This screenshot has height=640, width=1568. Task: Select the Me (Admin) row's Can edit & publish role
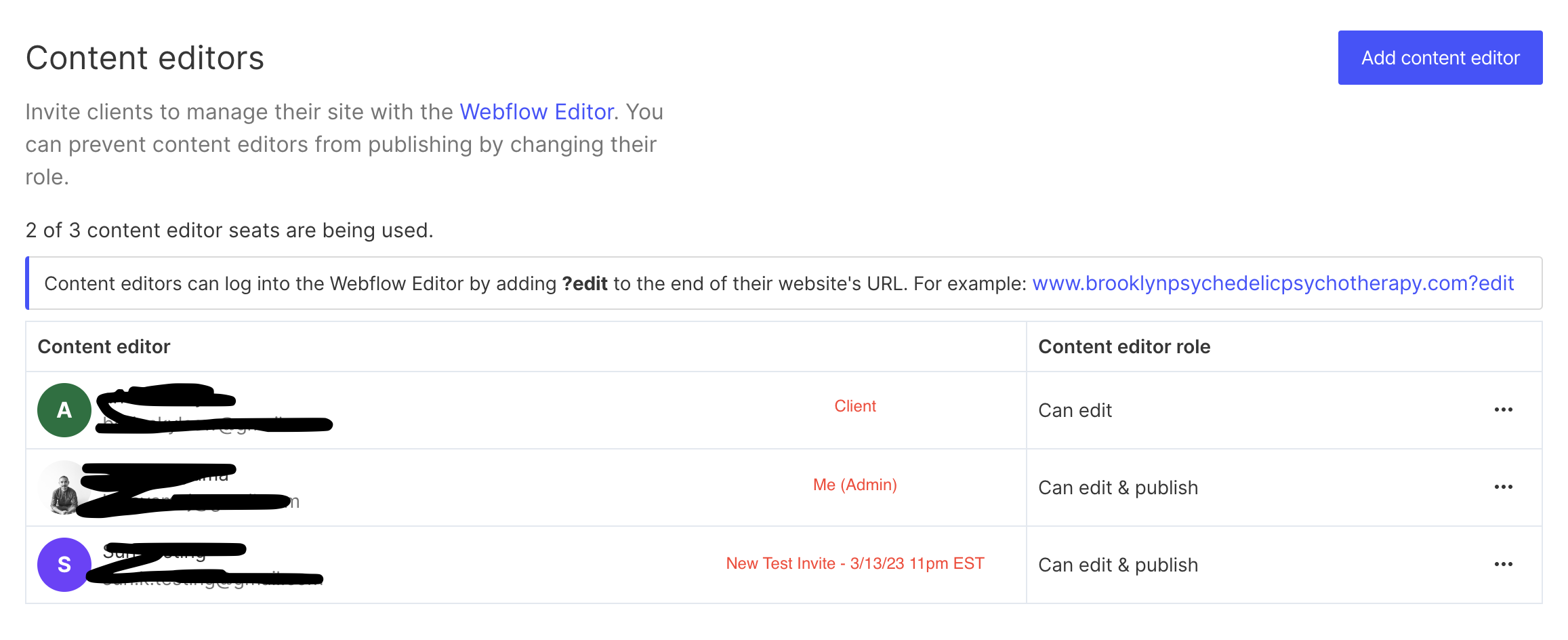[1117, 488]
